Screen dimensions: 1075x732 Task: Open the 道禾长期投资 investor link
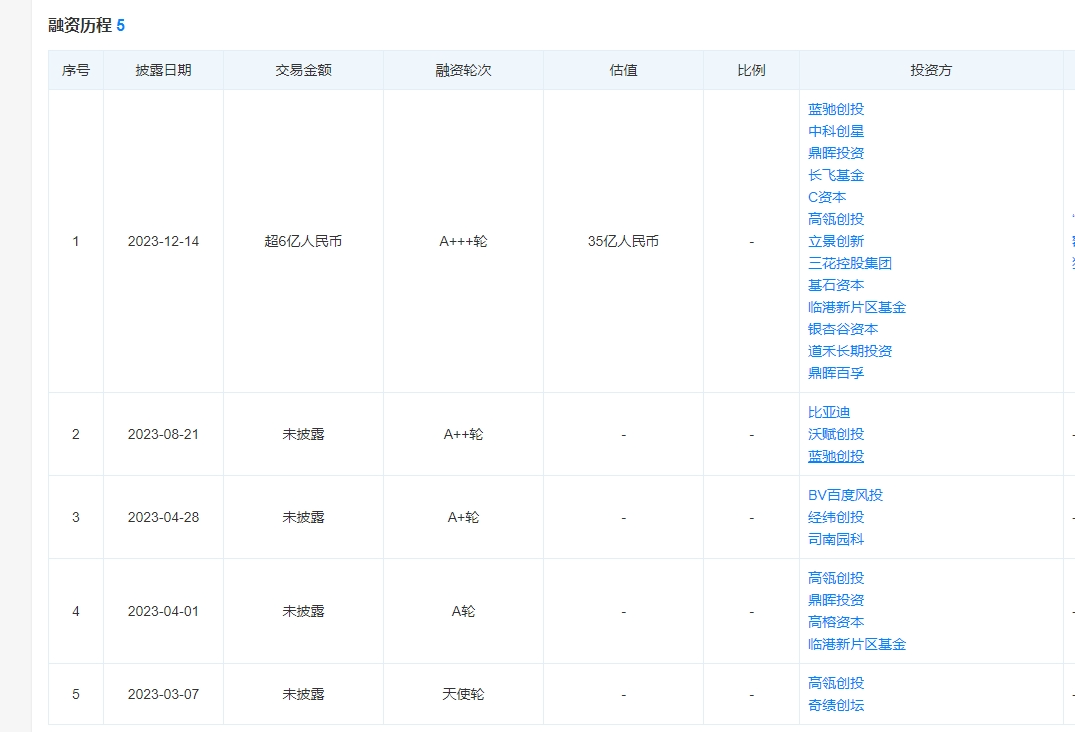[x=849, y=351]
